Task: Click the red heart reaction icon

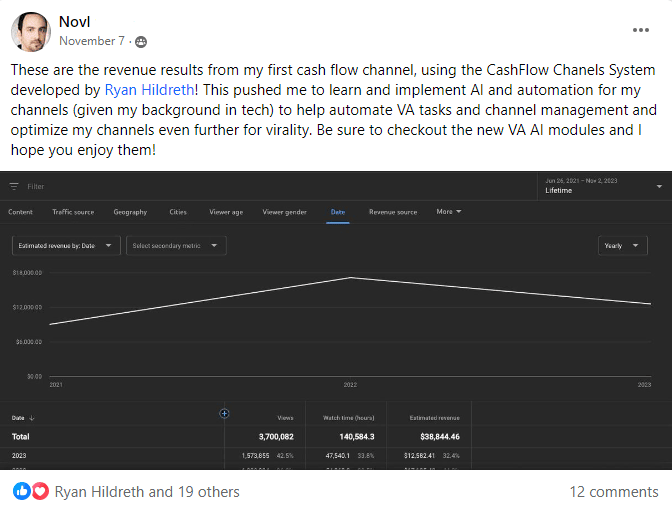Action: (40, 491)
